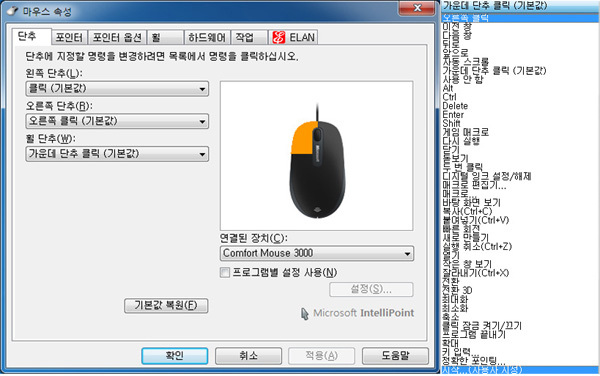The image size is (600, 376).
Task: Select 전환 3D in the command list
Action: pyautogui.click(x=457, y=290)
